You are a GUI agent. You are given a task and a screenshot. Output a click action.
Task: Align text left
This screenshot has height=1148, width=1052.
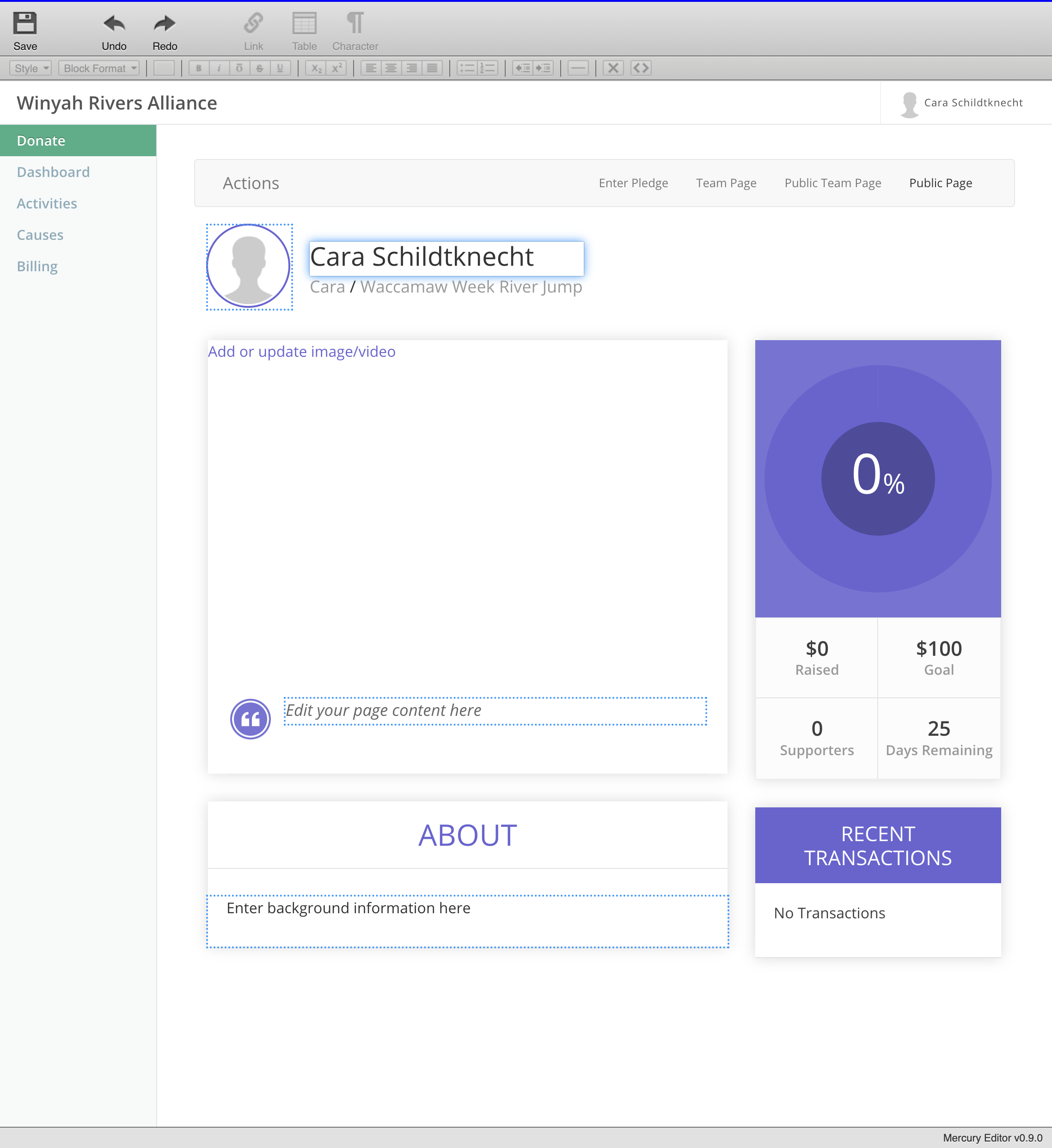pyautogui.click(x=371, y=68)
